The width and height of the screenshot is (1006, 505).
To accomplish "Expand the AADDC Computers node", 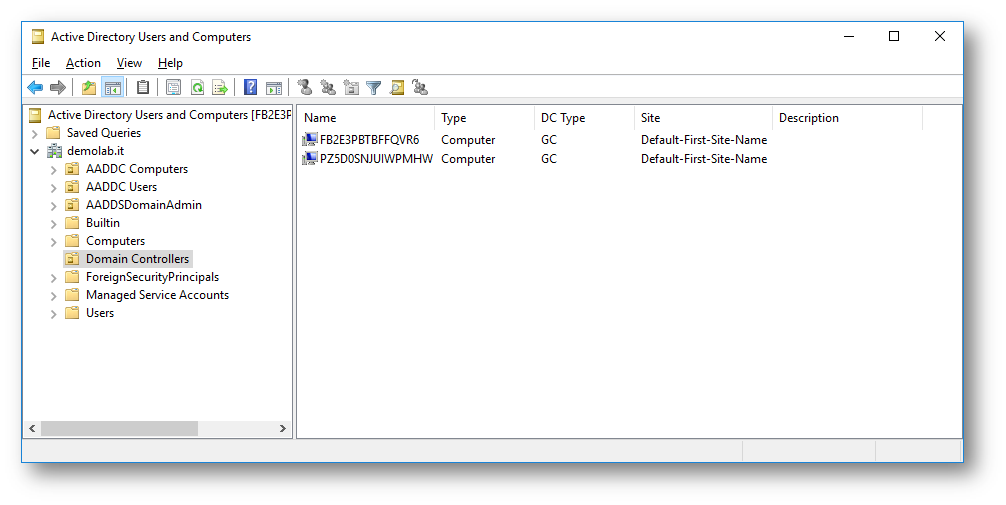I will pyautogui.click(x=54, y=169).
